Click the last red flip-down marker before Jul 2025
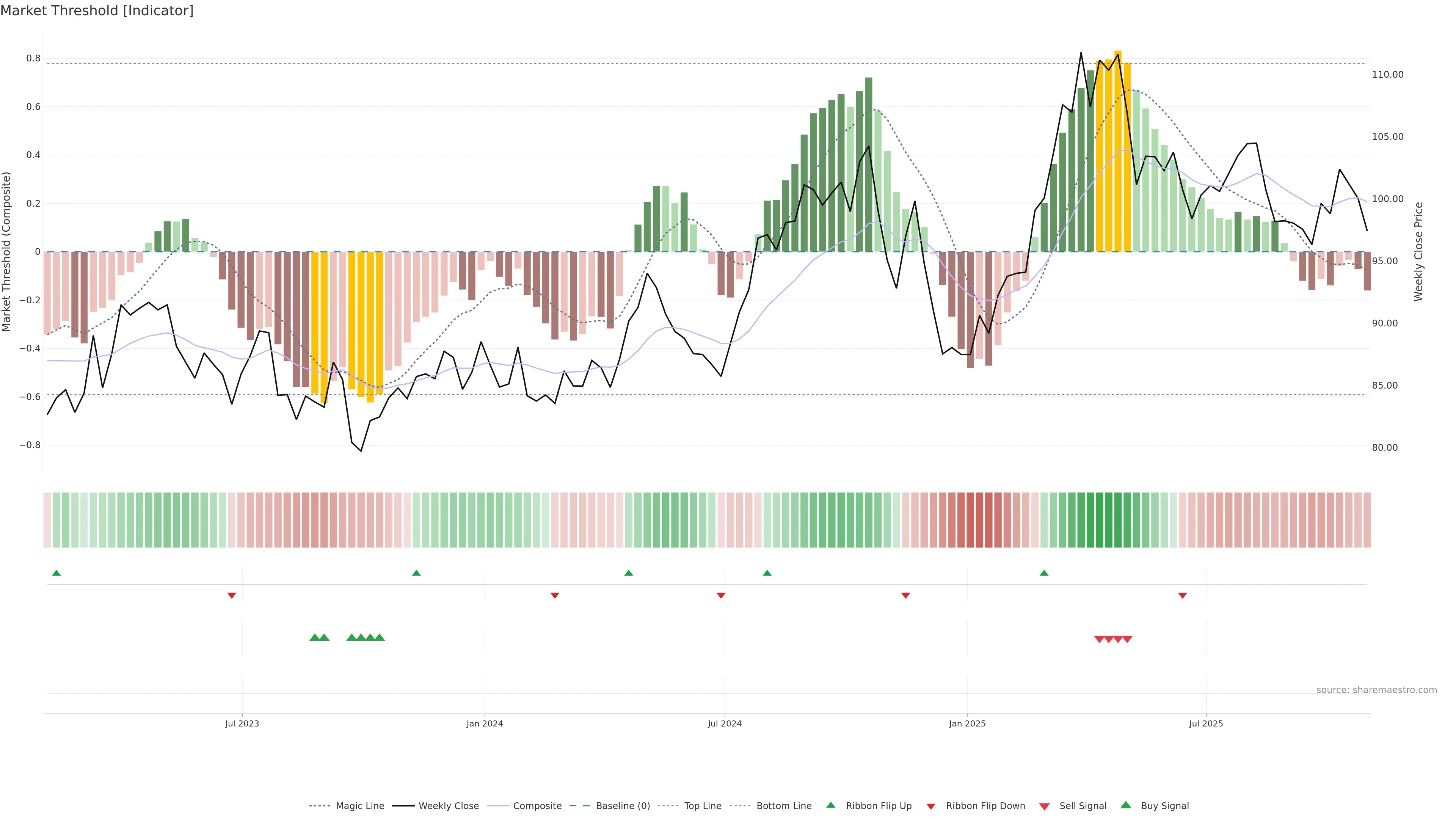 1183,595
